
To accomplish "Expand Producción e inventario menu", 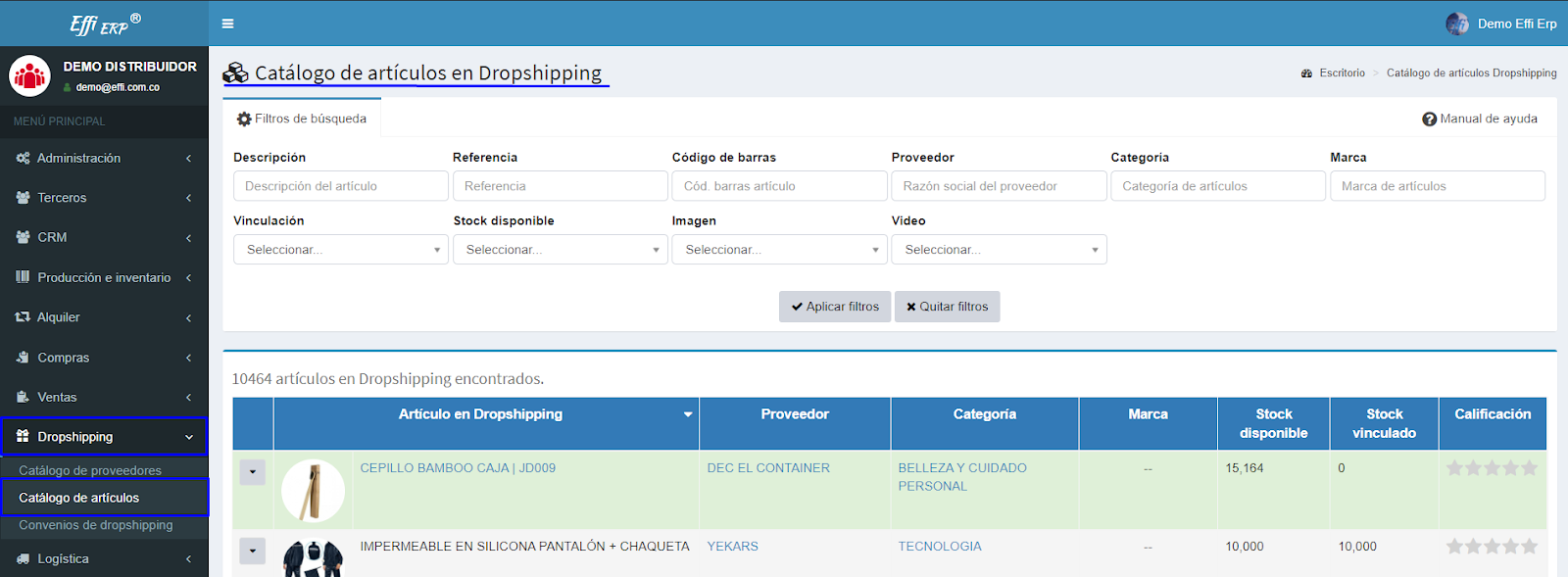I will pyautogui.click(x=104, y=277).
